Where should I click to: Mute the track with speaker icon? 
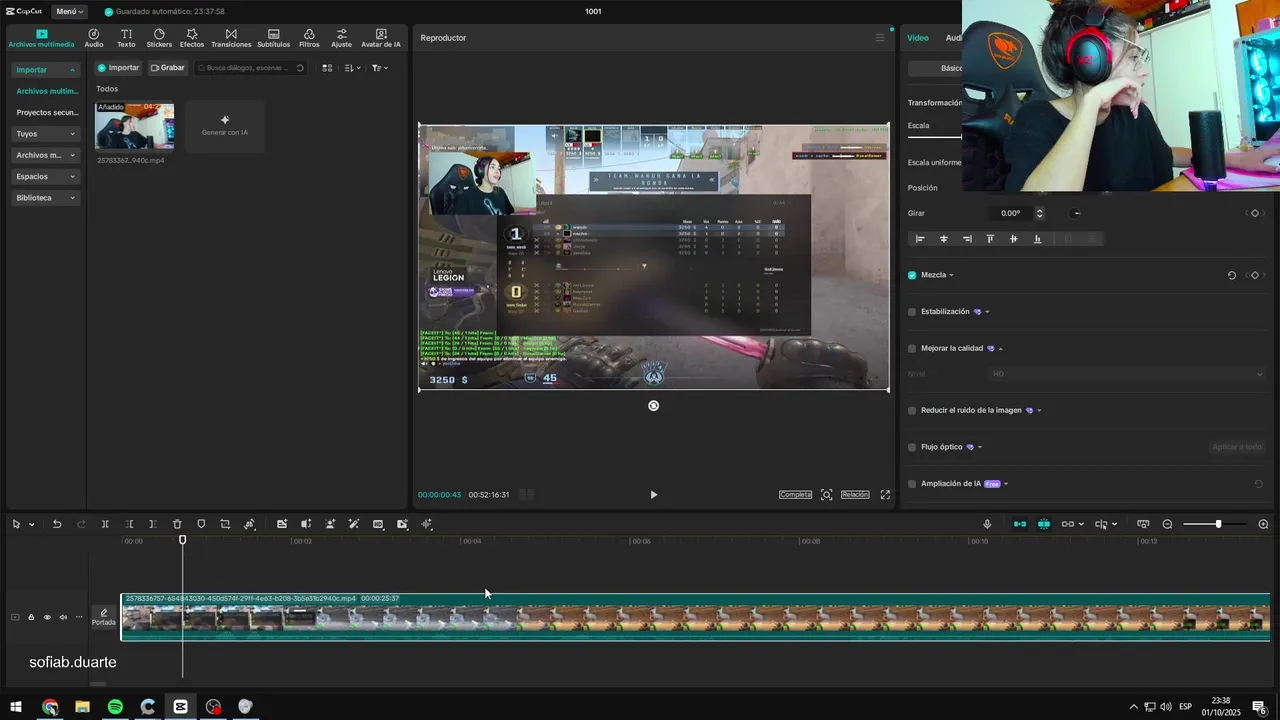(63, 617)
